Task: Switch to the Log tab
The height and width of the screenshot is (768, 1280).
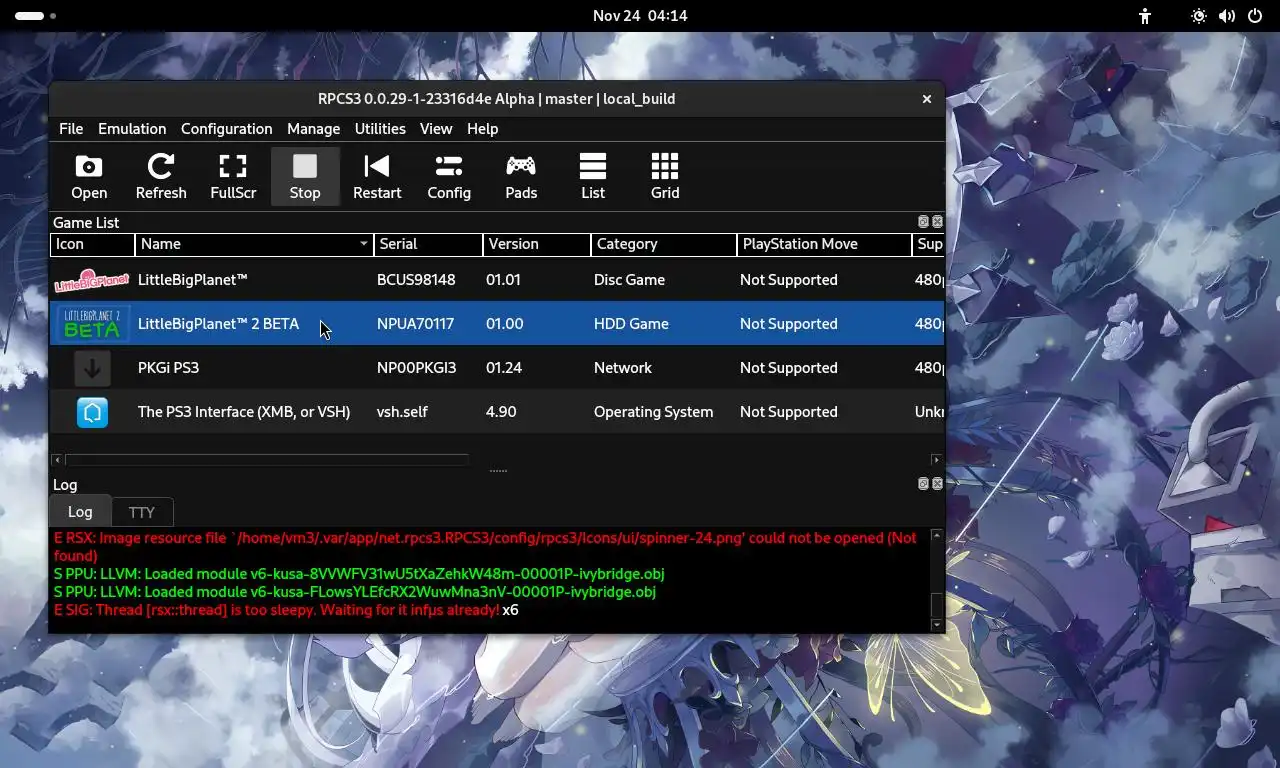Action: click(80, 511)
